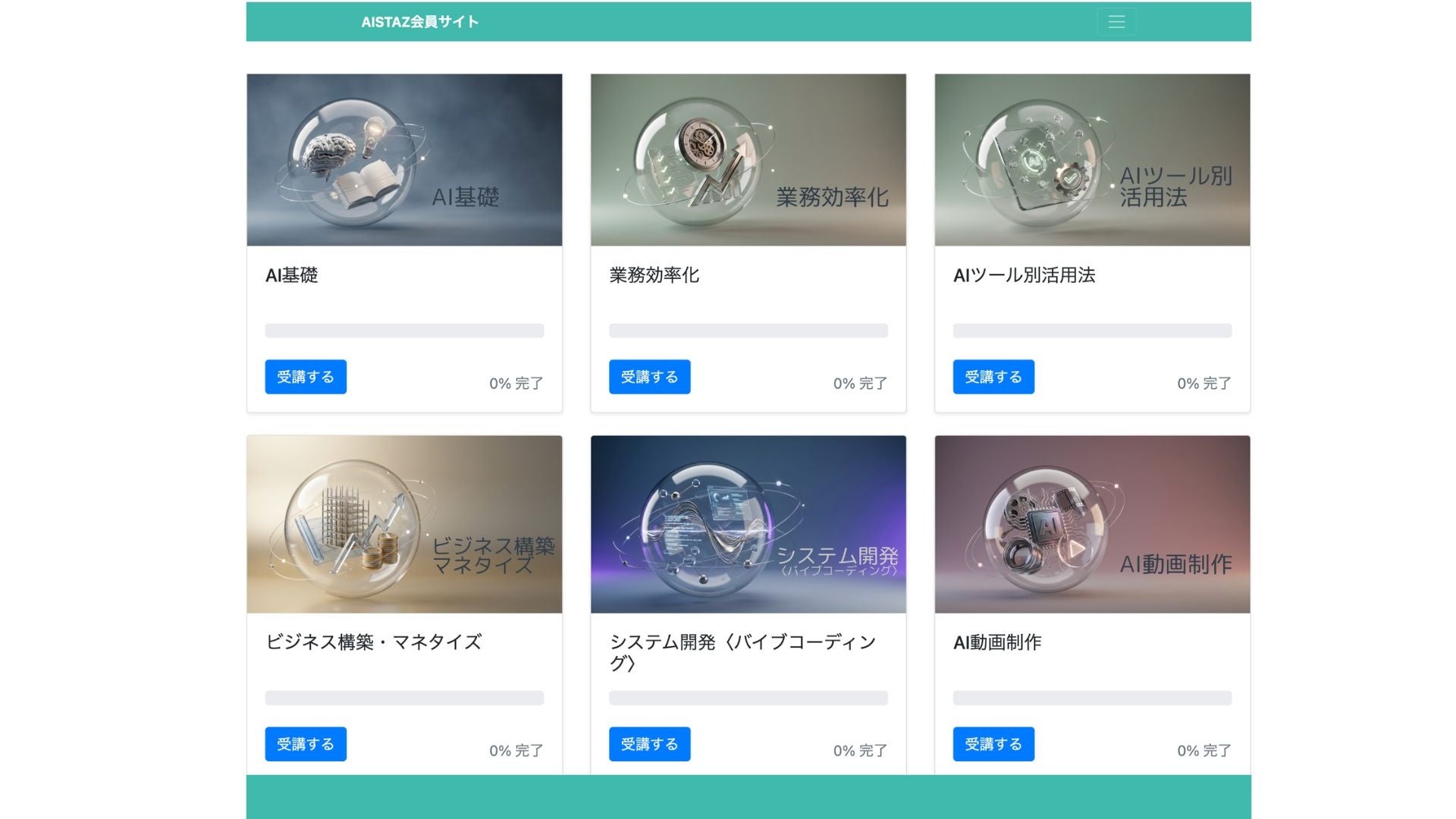Open the AI基礎 course thumbnail
The width and height of the screenshot is (1456, 819).
pos(404,160)
